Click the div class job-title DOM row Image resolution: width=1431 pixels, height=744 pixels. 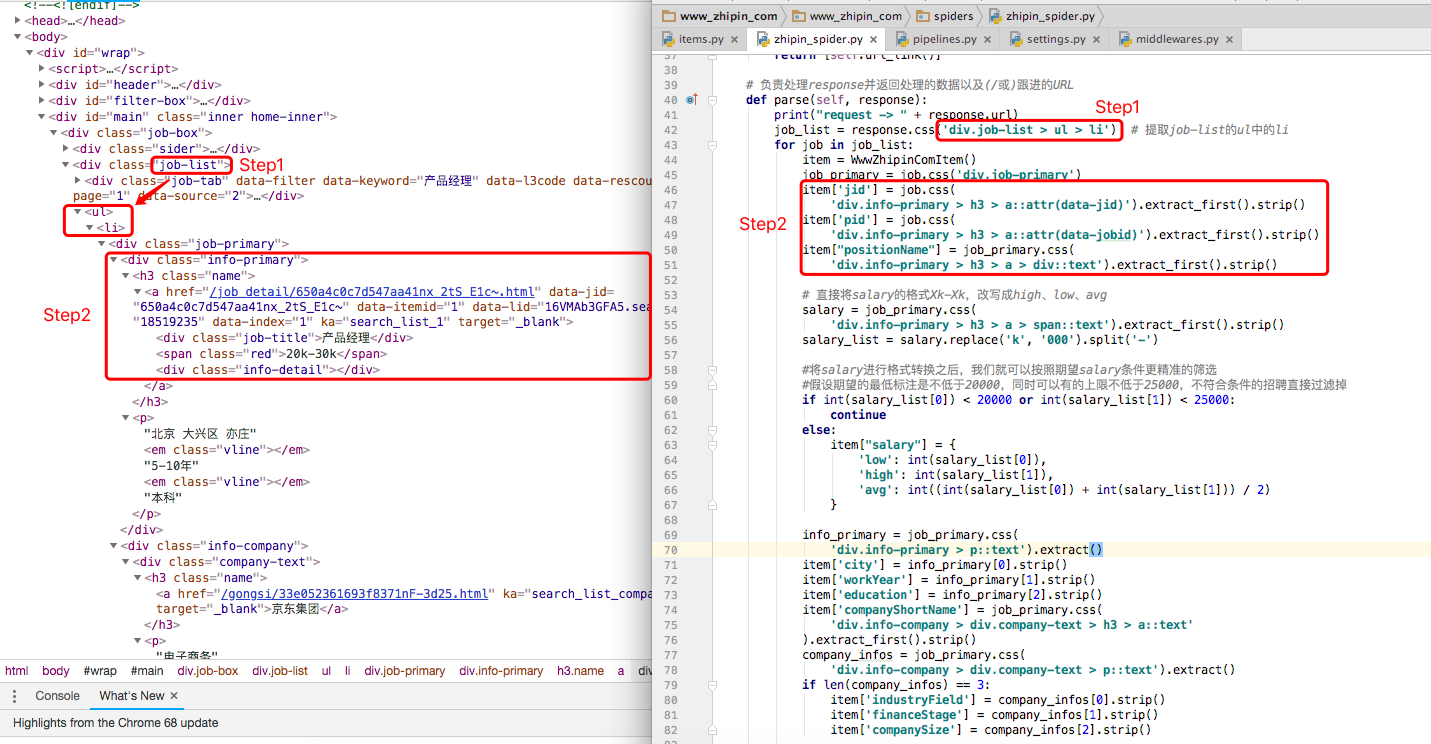pyautogui.click(x=285, y=338)
